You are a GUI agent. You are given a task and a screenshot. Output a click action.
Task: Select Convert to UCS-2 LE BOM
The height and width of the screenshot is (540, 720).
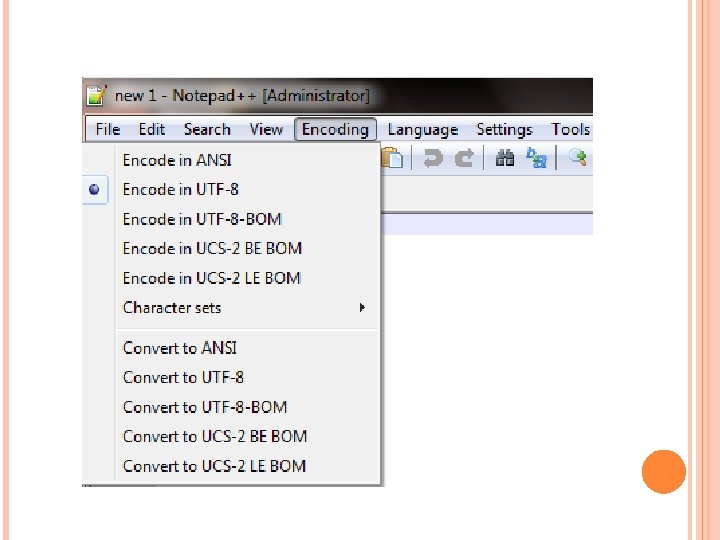pos(248,466)
